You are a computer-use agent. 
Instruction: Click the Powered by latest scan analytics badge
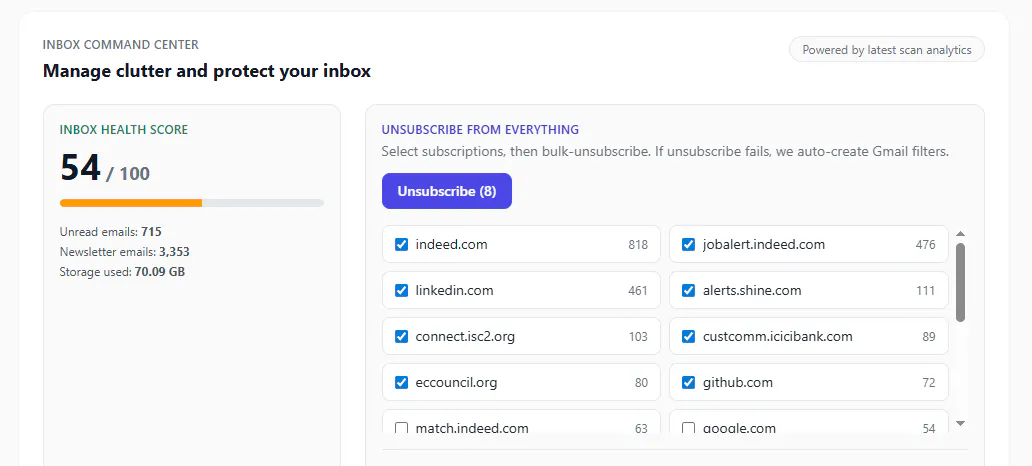[887, 49]
